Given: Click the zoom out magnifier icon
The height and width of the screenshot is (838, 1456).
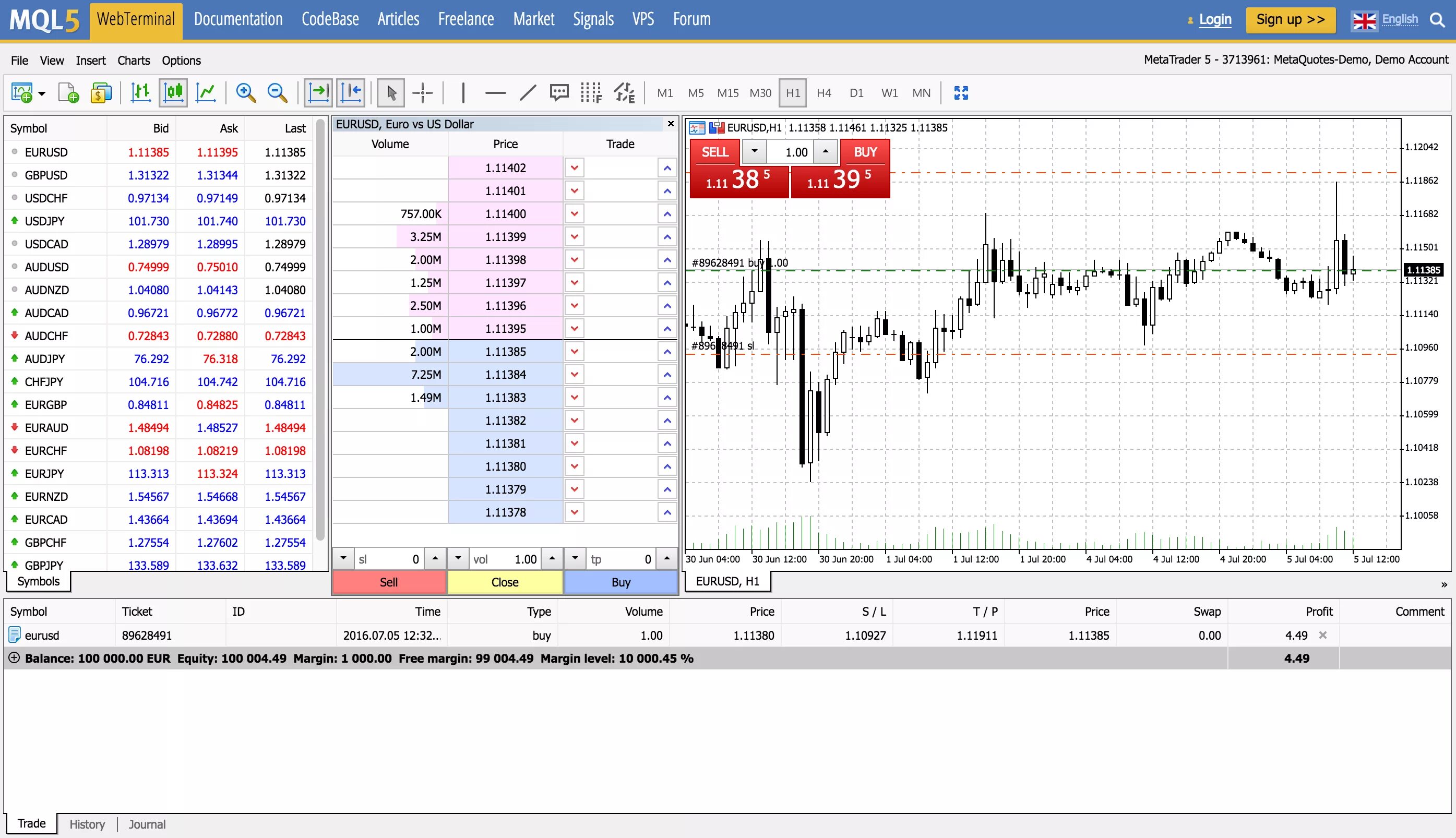Looking at the screenshot, I should pos(278,93).
